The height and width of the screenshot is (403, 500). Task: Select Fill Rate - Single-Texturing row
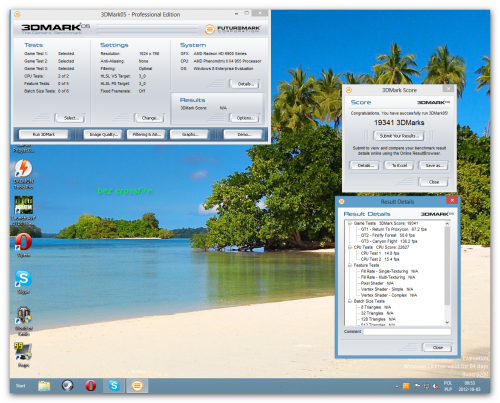389,271
